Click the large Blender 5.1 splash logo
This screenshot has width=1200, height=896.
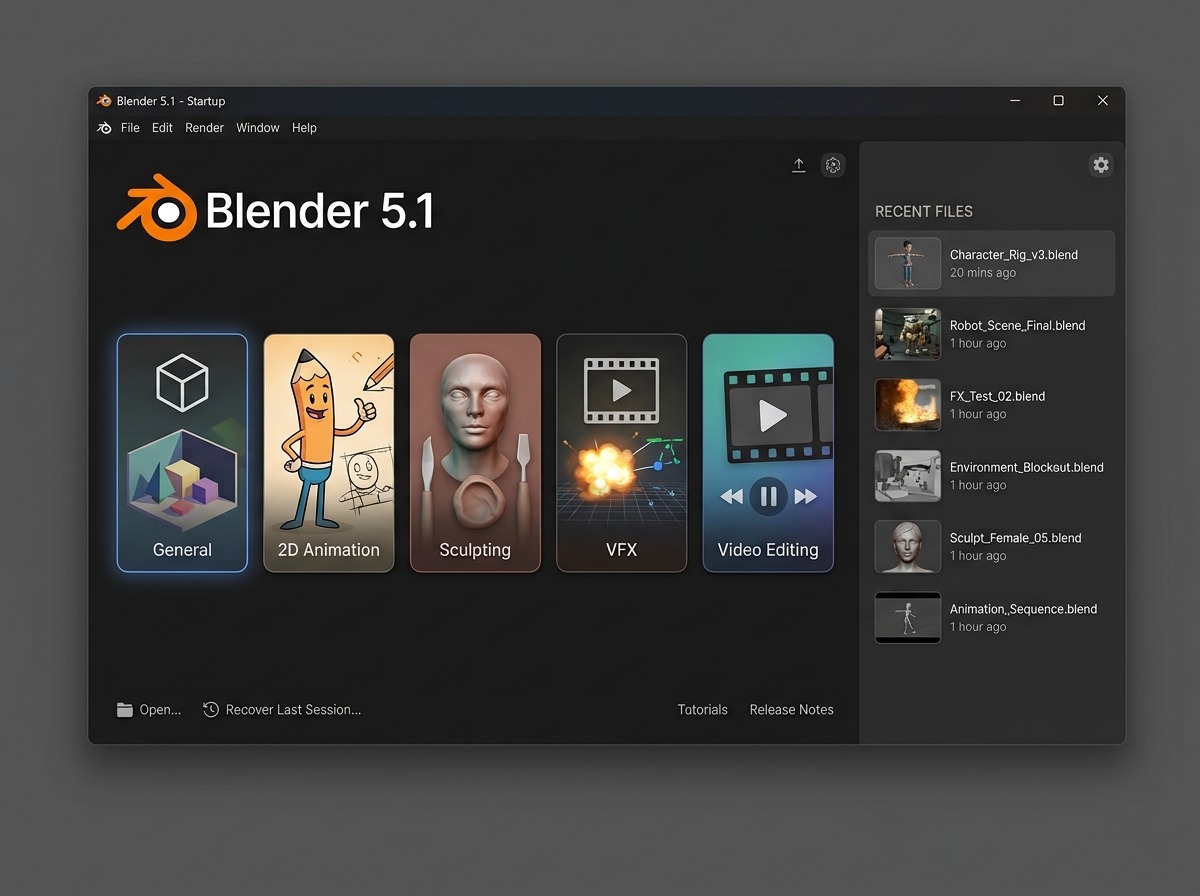tap(275, 210)
